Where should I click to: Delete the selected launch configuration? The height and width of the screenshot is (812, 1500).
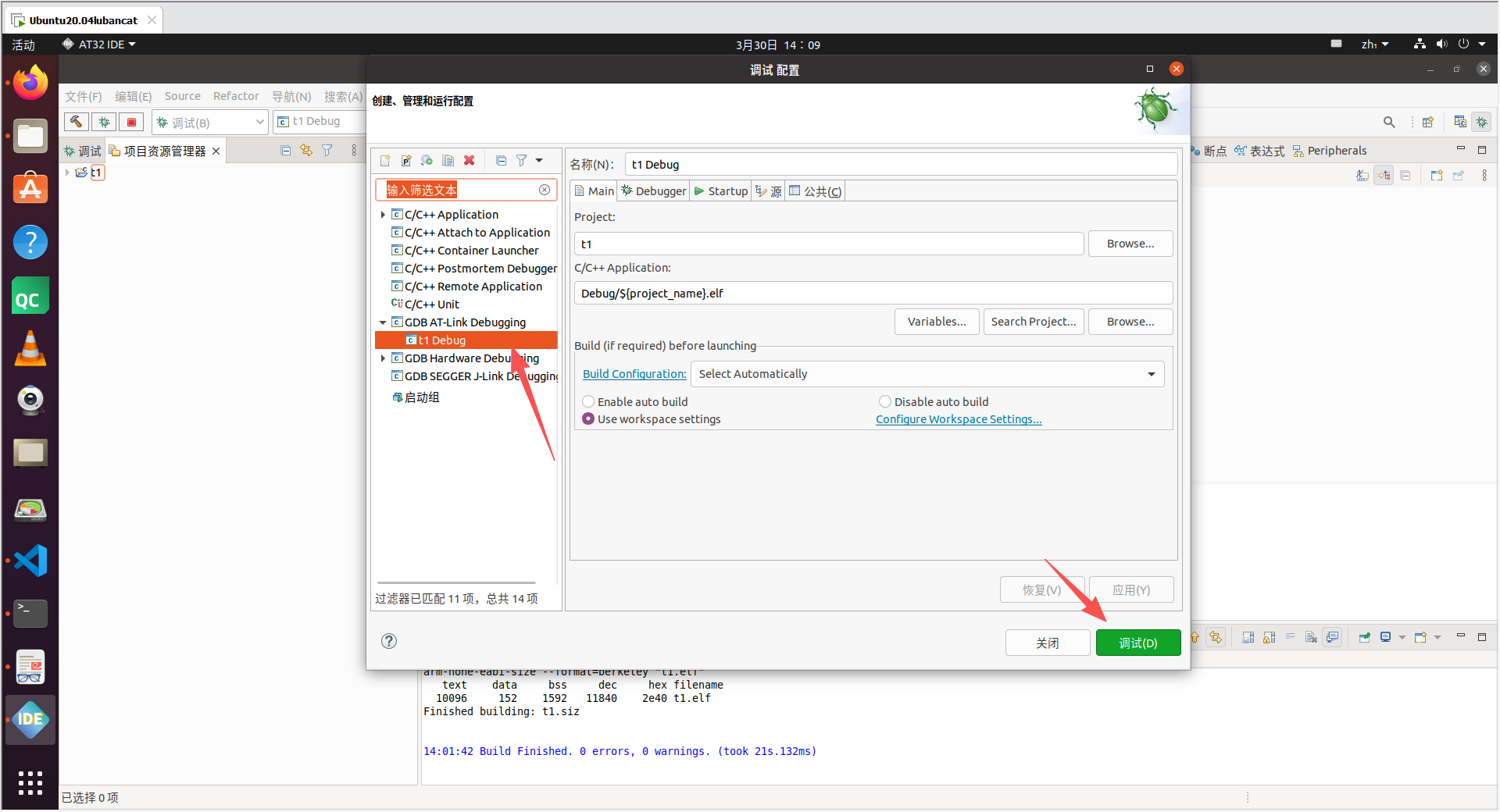tap(470, 161)
